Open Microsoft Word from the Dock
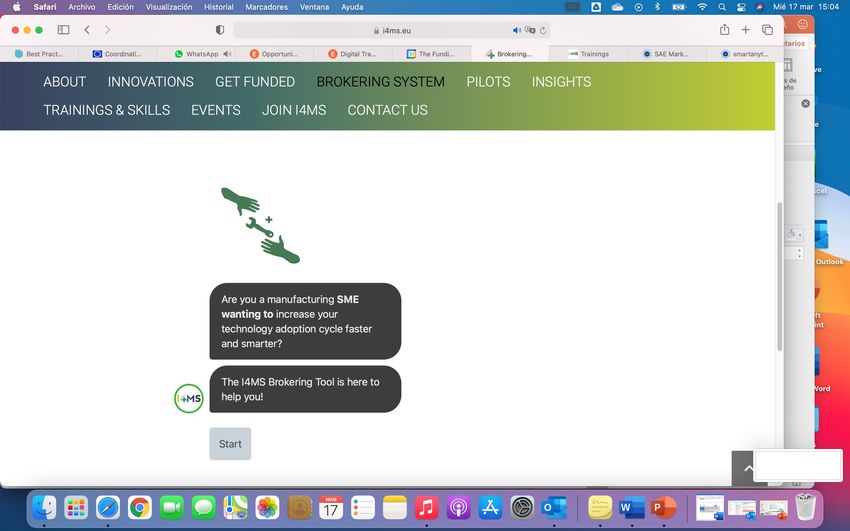850x531 pixels. [632, 508]
